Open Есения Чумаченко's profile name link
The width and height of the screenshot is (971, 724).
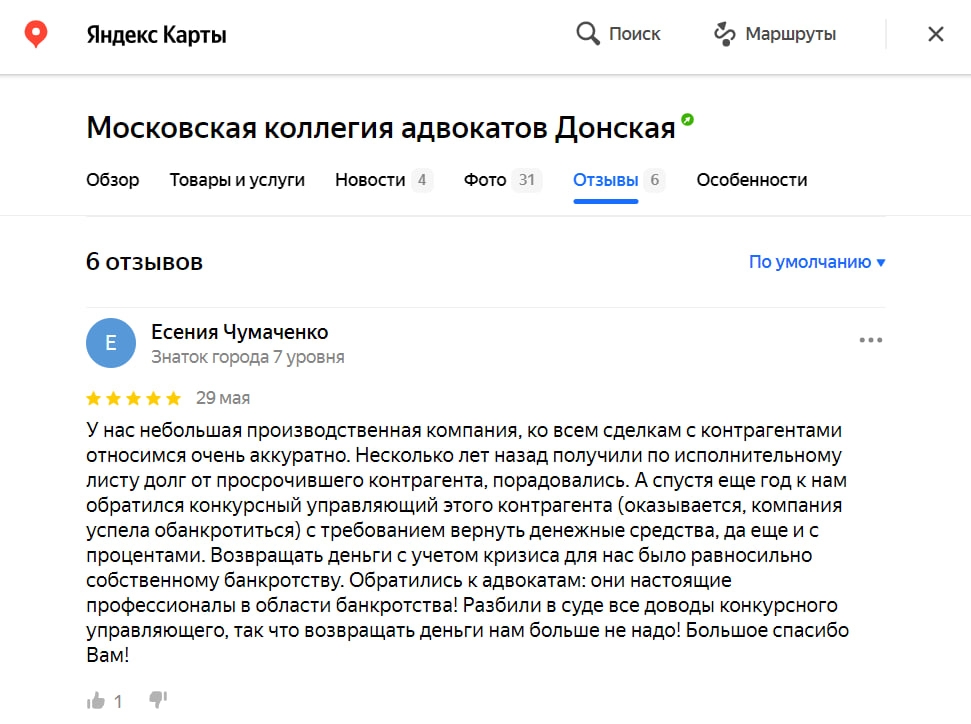239,332
